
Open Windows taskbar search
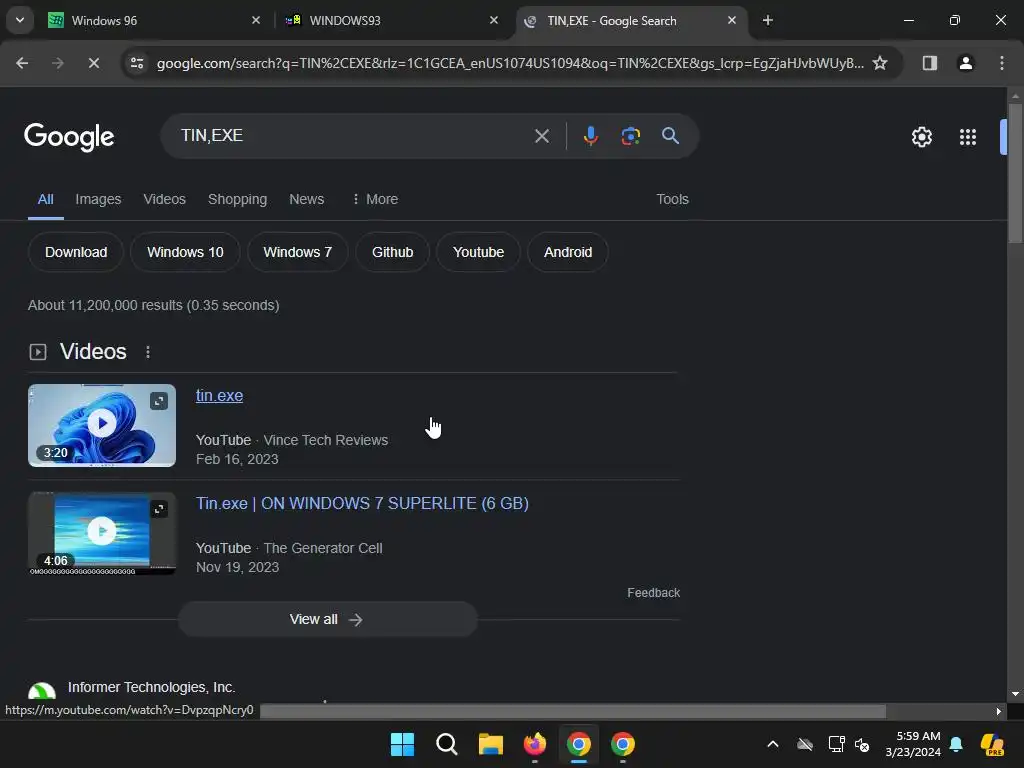[447, 744]
